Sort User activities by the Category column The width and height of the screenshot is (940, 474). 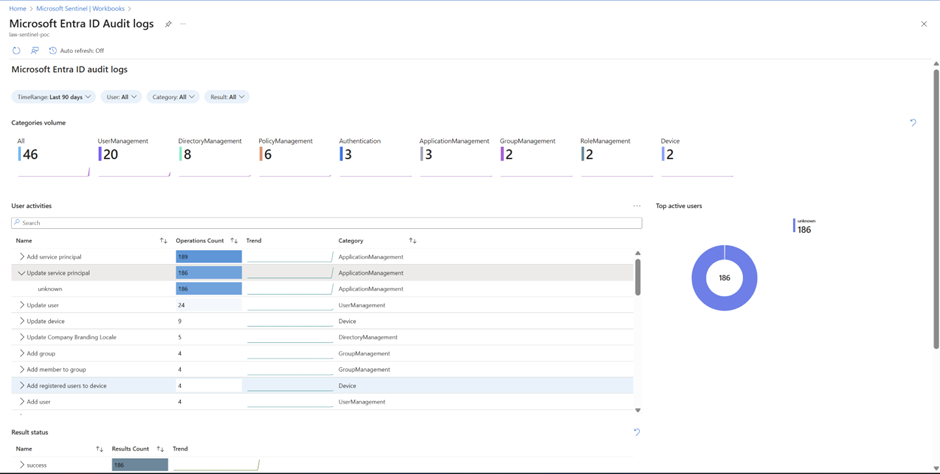[x=412, y=241]
